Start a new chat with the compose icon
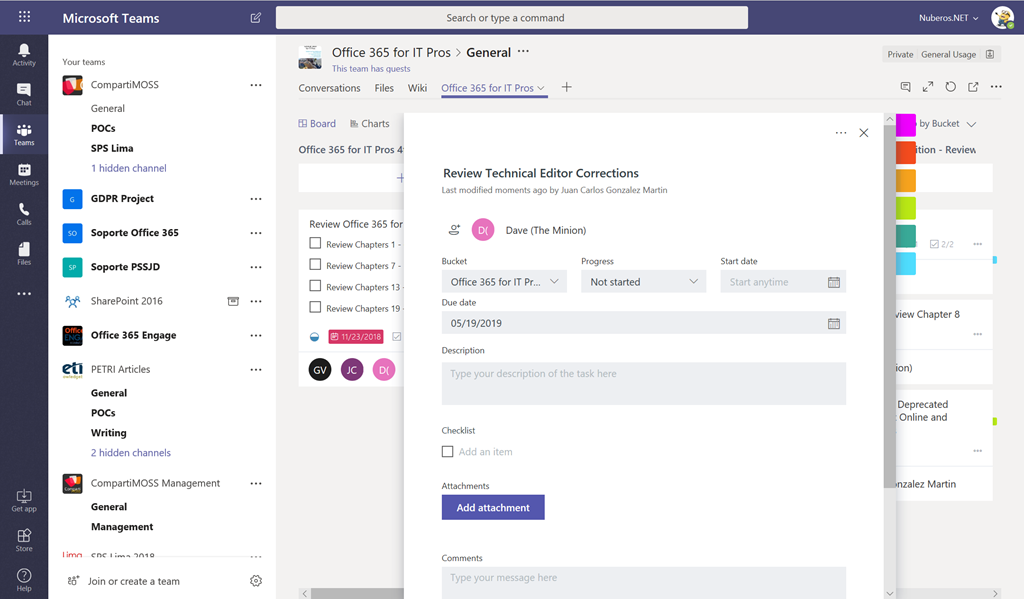 click(x=255, y=17)
